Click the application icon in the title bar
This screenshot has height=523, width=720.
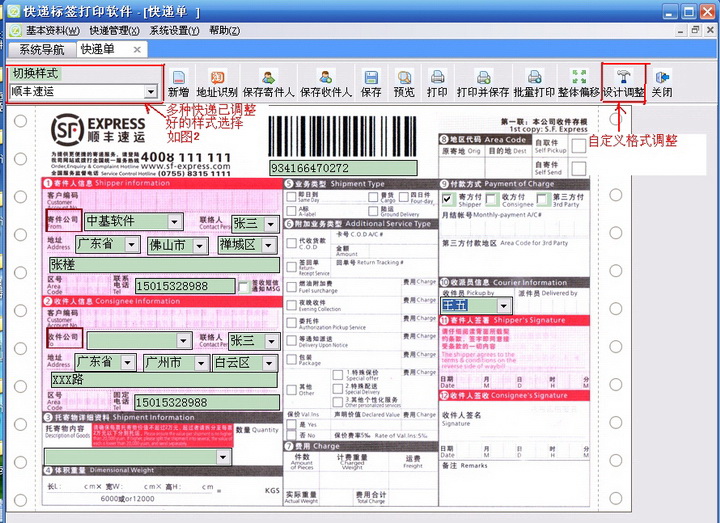tap(13, 11)
